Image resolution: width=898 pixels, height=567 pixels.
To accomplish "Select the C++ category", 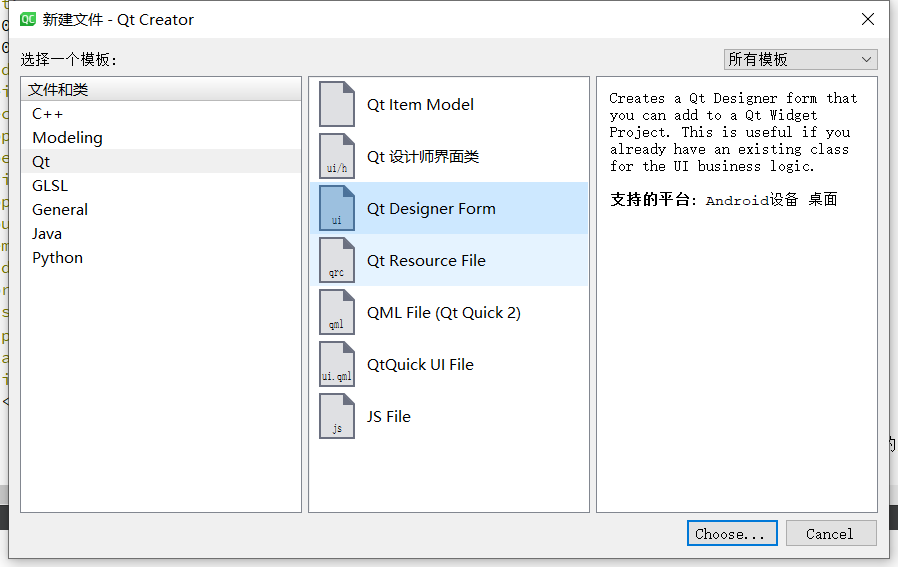I will point(161,113).
